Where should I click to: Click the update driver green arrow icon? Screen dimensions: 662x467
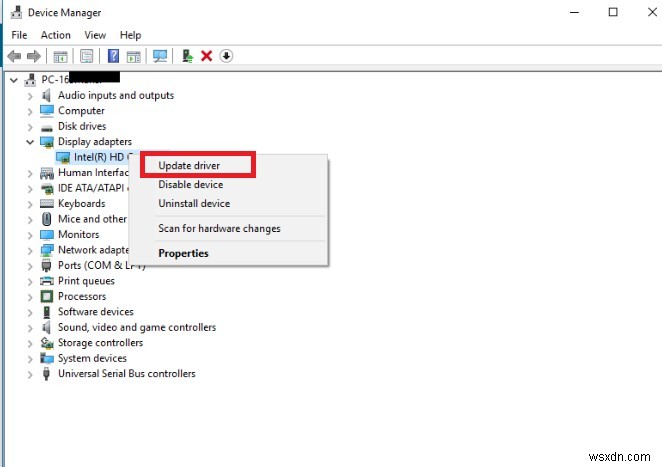click(187, 56)
